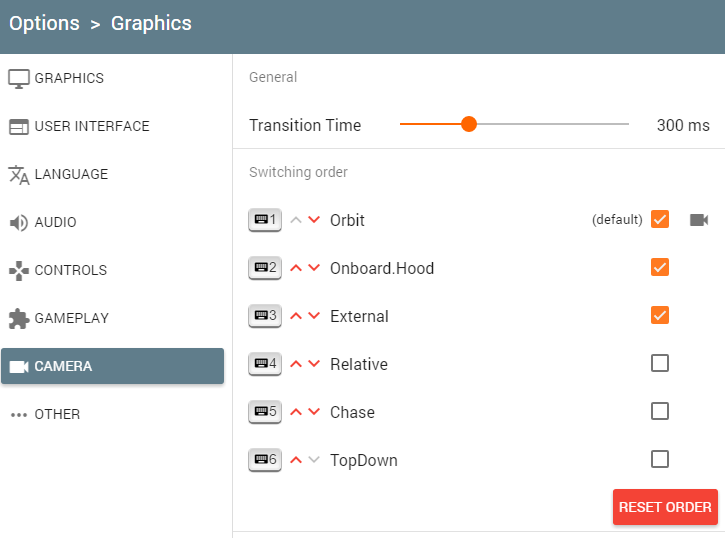Move External camera down in order
Viewport: 725px width, 538px height.
click(314, 316)
